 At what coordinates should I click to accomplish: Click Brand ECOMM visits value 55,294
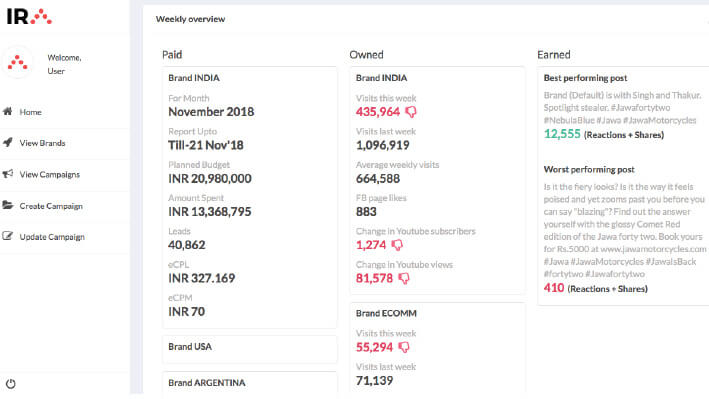374,347
